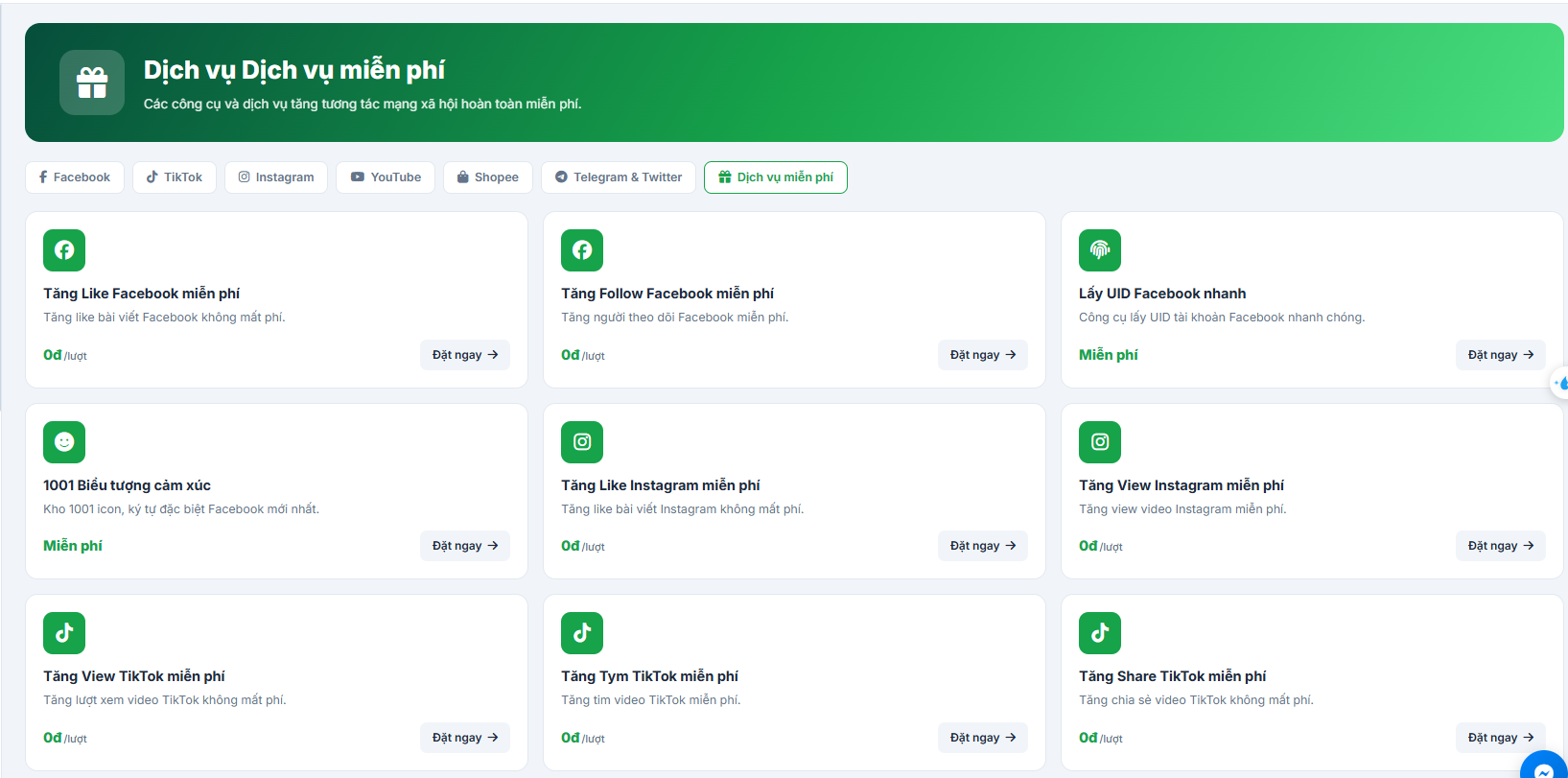Click TikTok icon on Tăng Tym TikTok card

click(x=582, y=633)
